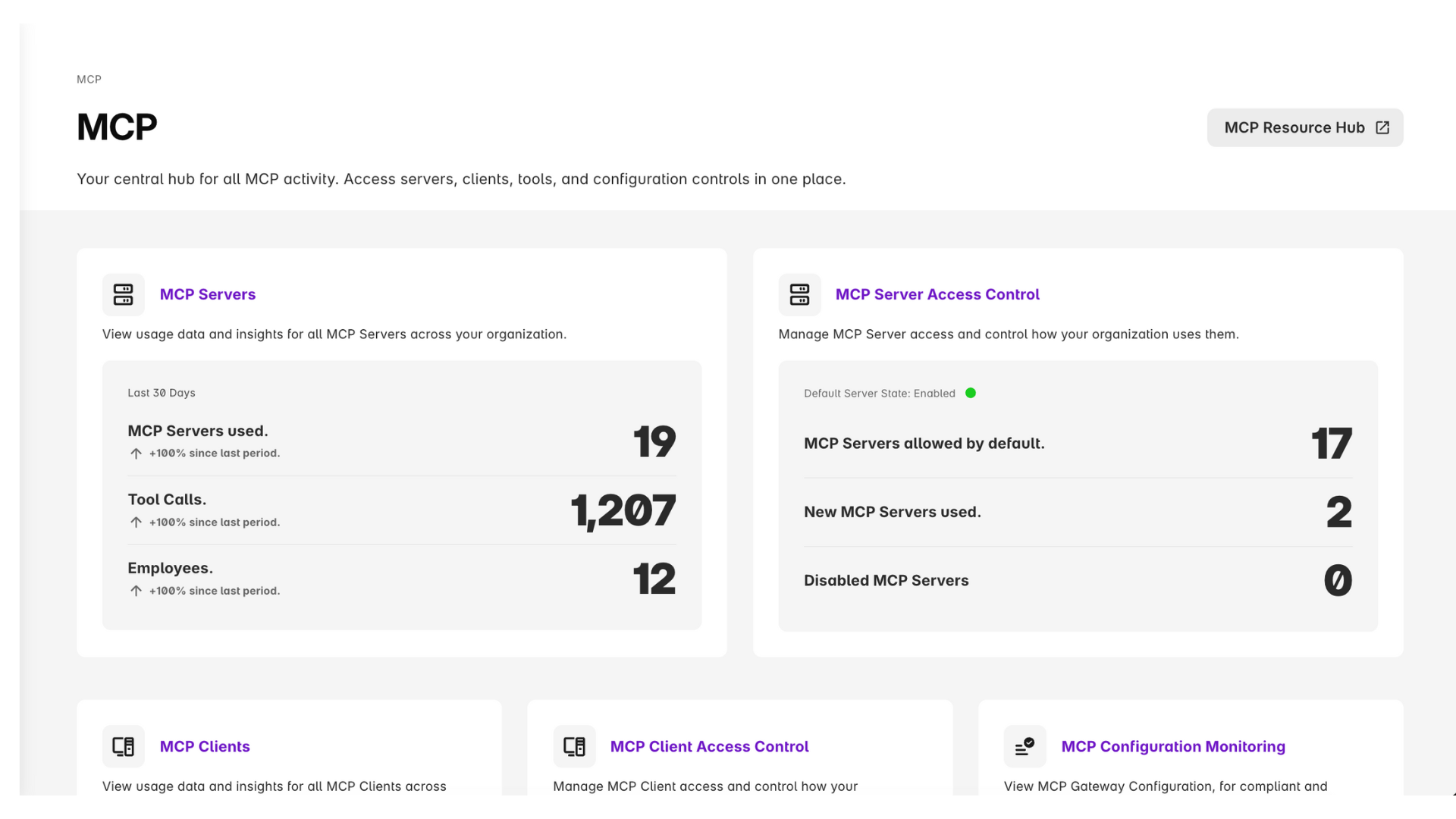
Task: Click the Disabled MCP Servers row
Action: (886, 581)
